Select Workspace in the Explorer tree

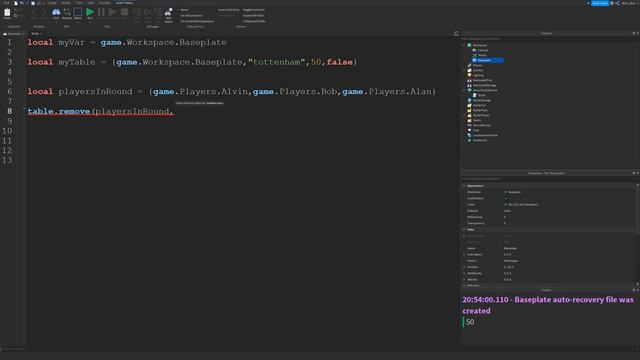(x=480, y=45)
